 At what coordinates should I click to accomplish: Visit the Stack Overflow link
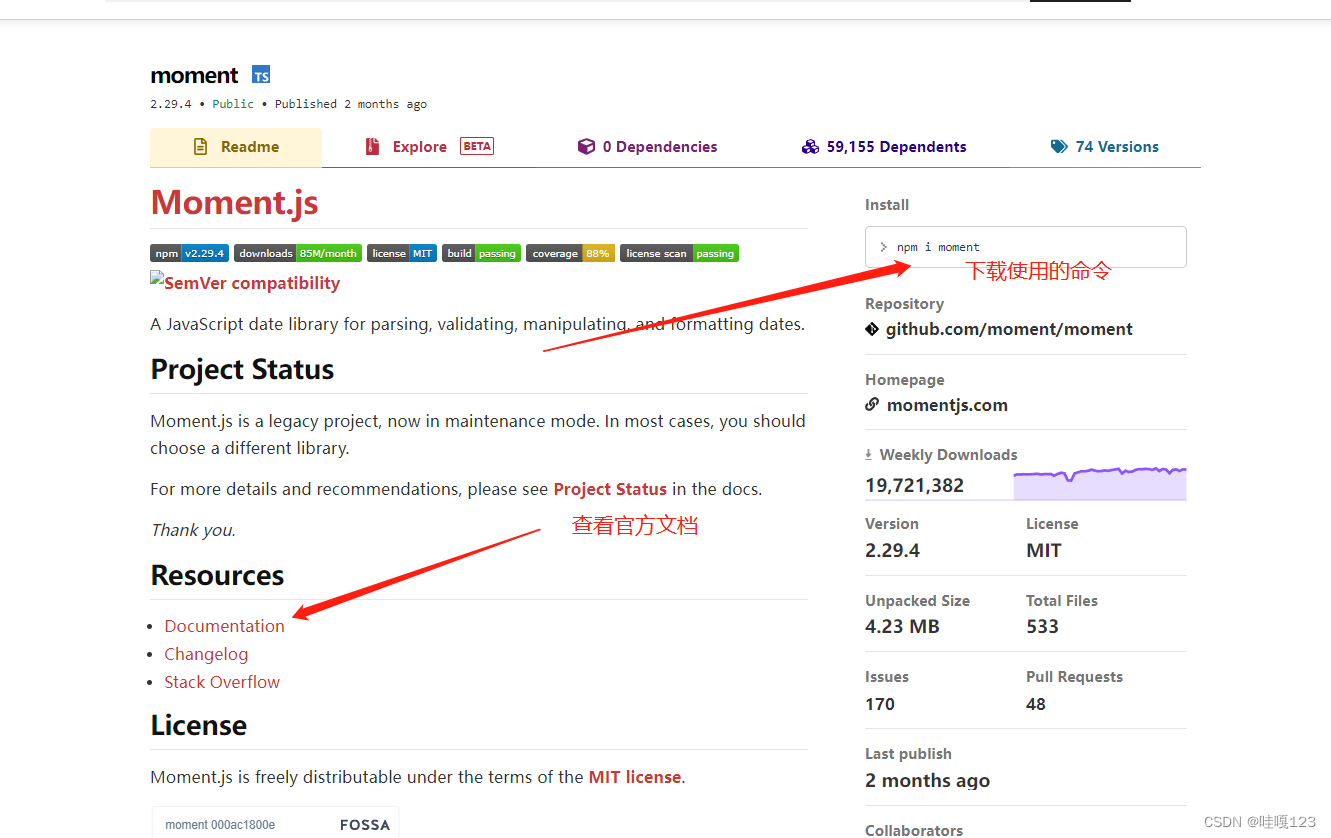point(222,682)
